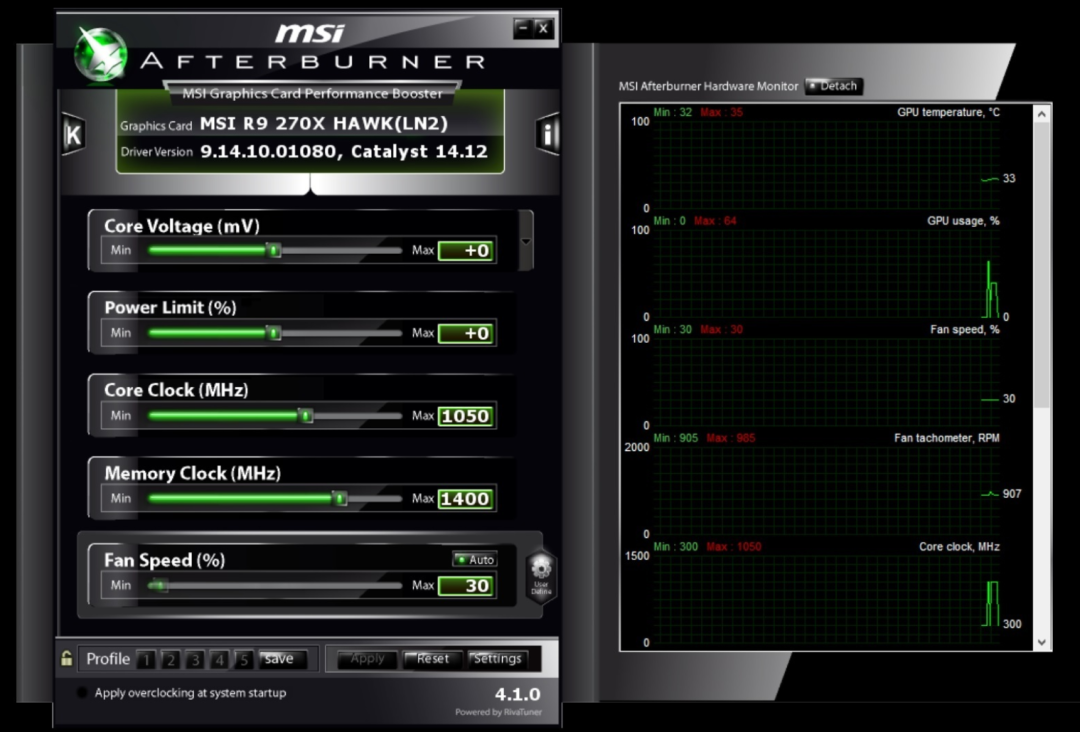Select profile slot 3
Screen dimensions: 1080x732
tap(196, 660)
